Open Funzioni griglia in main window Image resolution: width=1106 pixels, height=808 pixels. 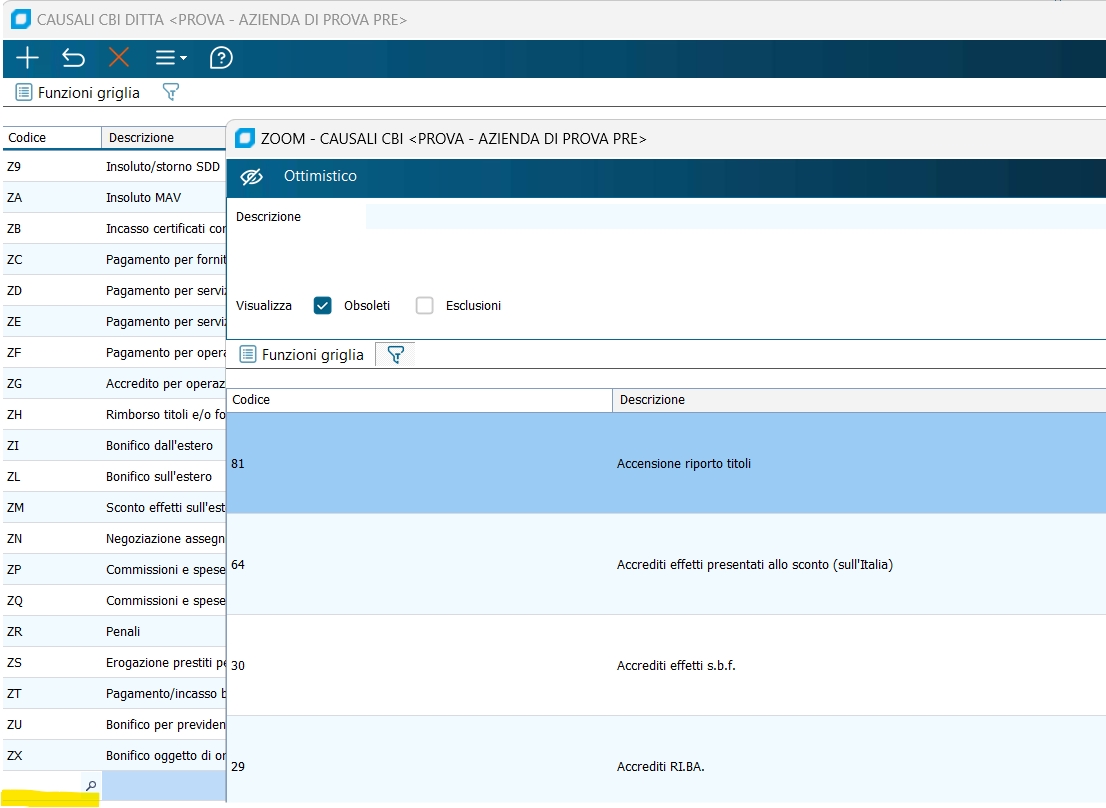(78, 93)
